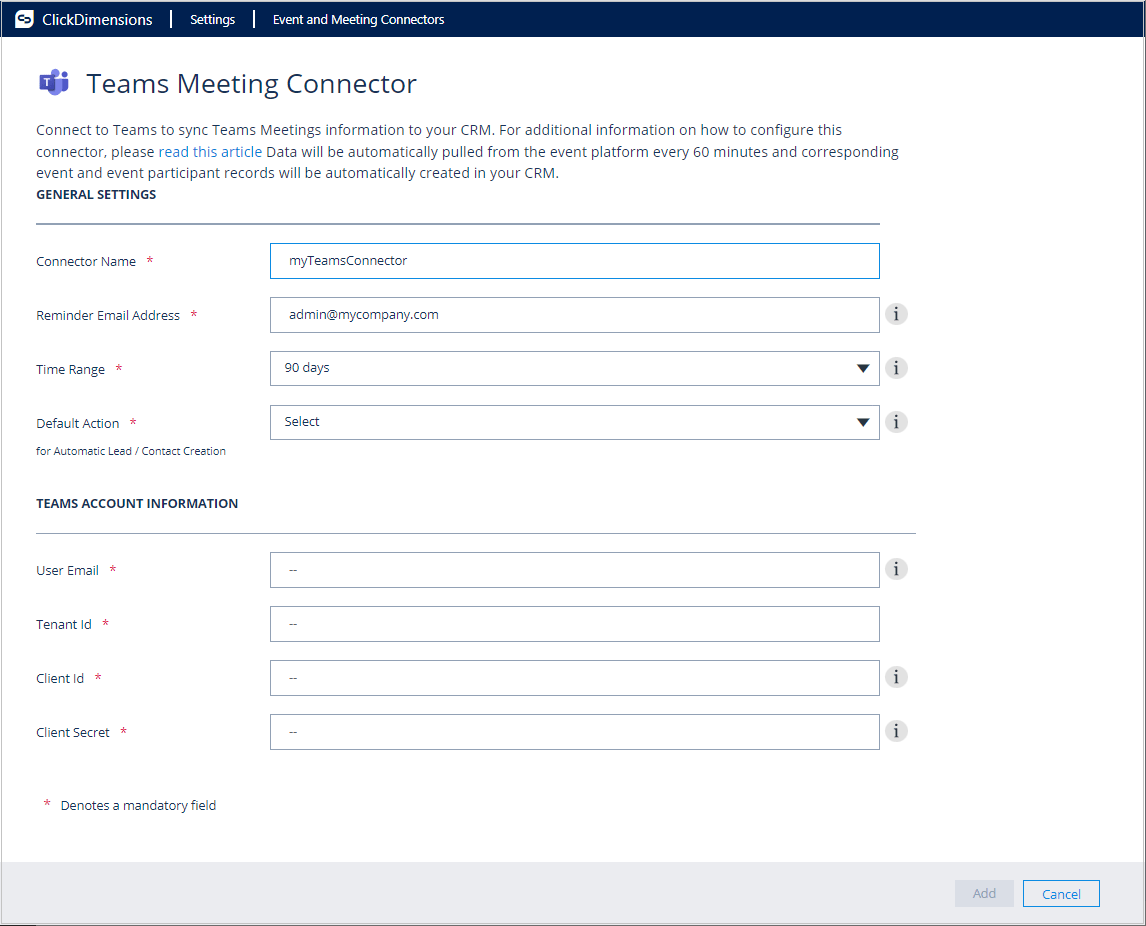Click the Reminder Email Address text field
The height and width of the screenshot is (926, 1146).
tap(574, 314)
